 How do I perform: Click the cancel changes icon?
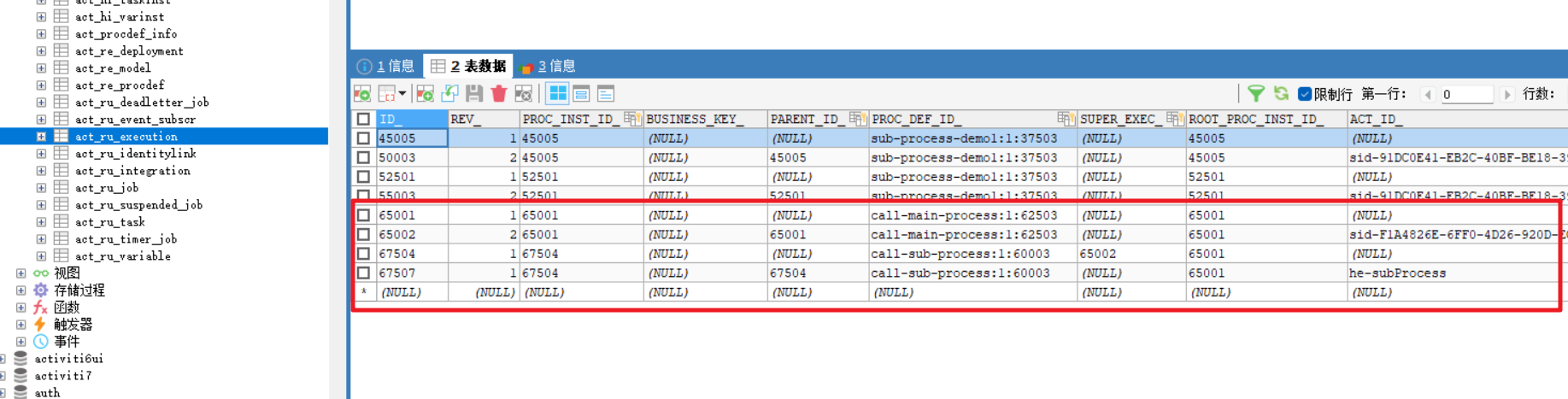click(523, 94)
